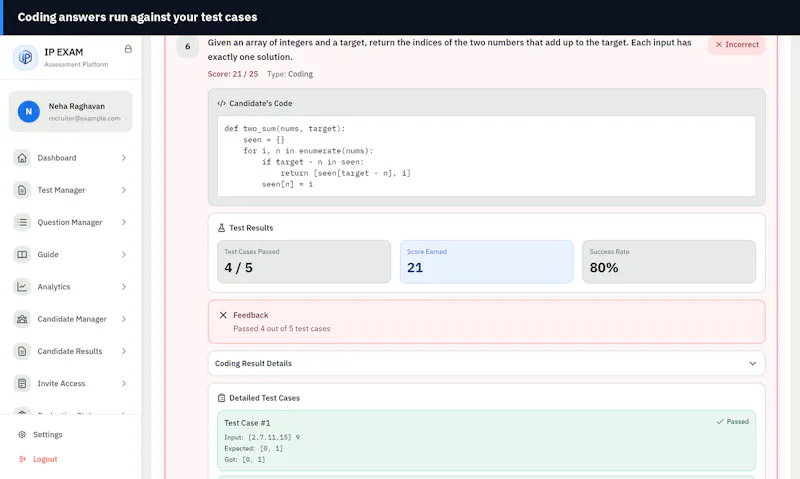The width and height of the screenshot is (800, 479).
Task: Click the Test Case #1 title
Action: [247, 423]
